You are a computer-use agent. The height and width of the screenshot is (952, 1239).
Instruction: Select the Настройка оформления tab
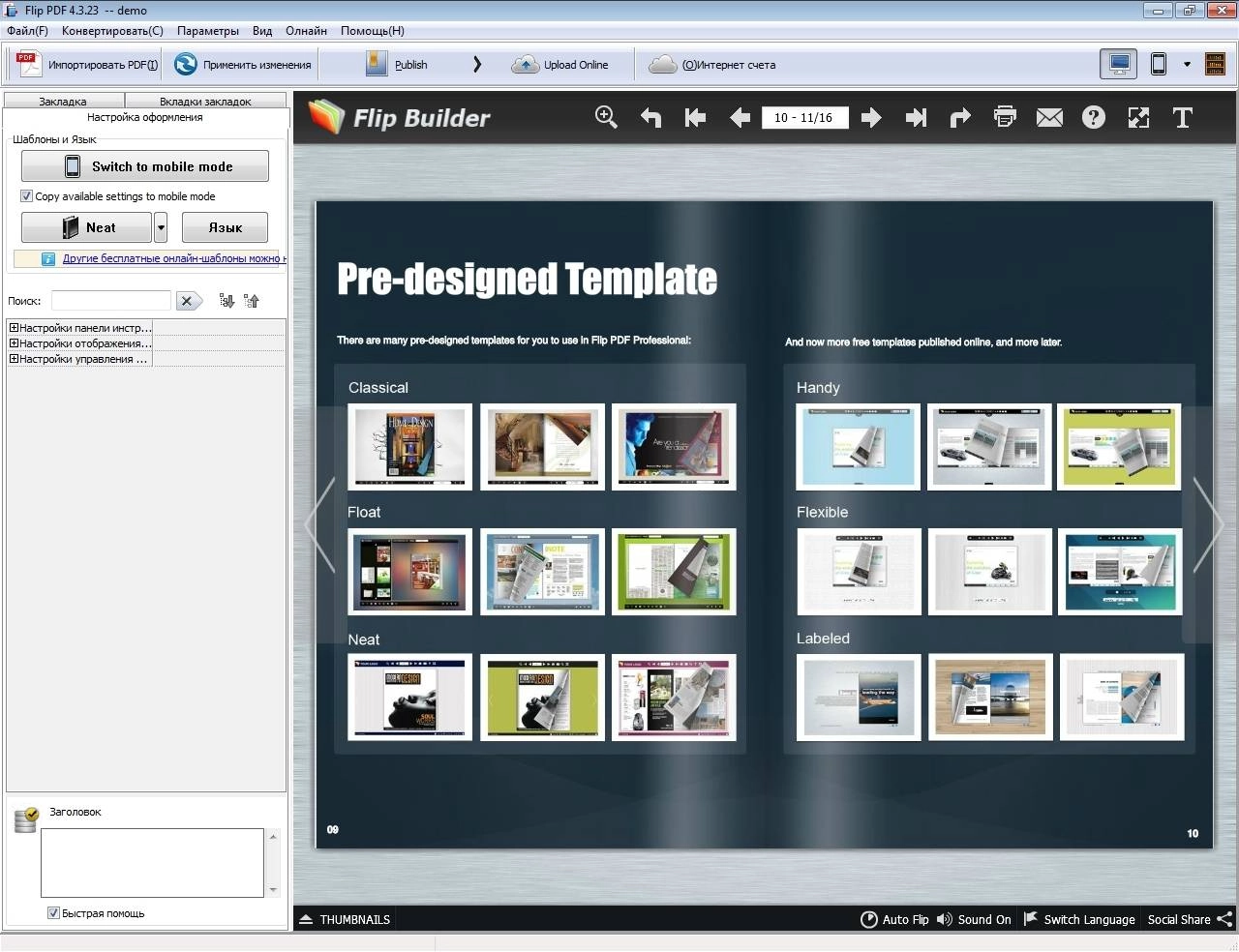[x=145, y=117]
